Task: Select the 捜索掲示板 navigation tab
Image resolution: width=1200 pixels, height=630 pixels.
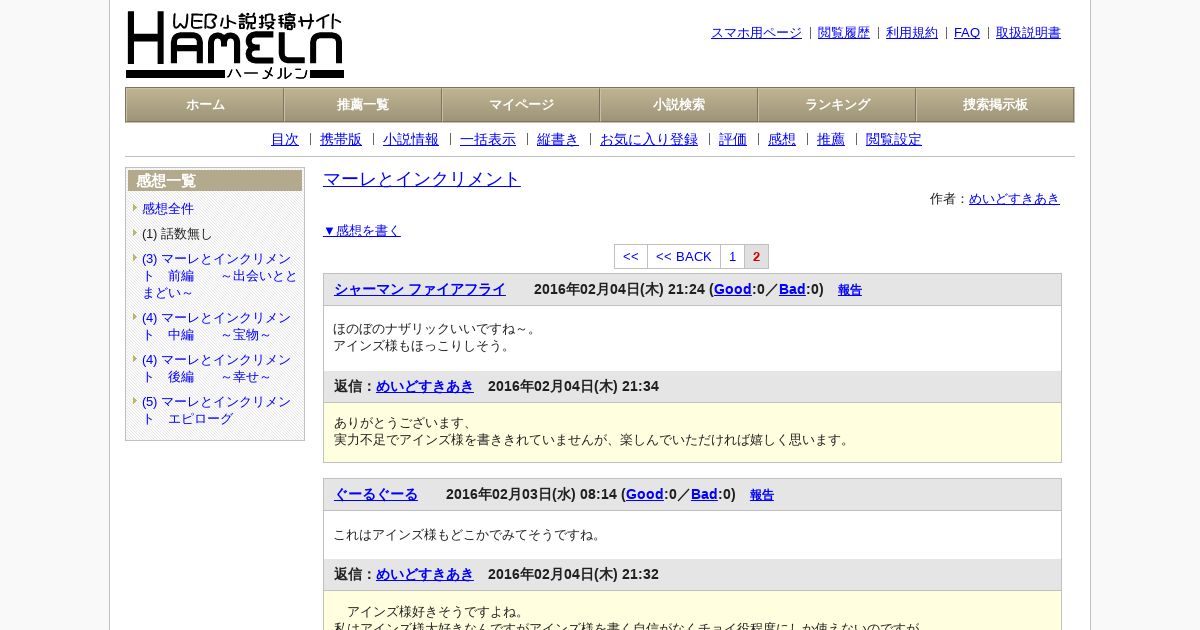Action: (995, 105)
